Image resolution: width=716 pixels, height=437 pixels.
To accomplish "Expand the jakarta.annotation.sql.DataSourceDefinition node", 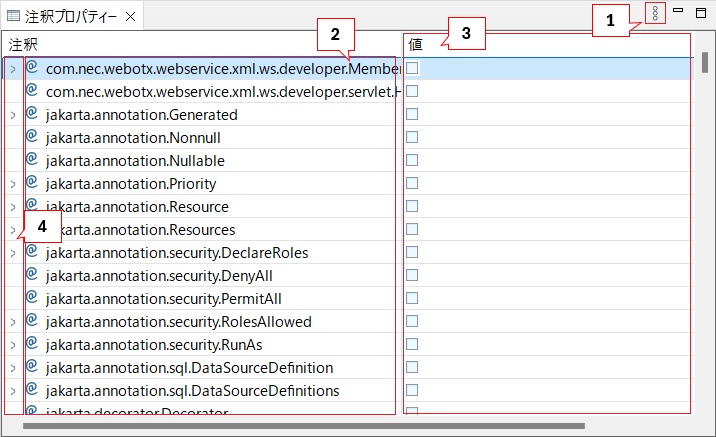I will point(13,368).
